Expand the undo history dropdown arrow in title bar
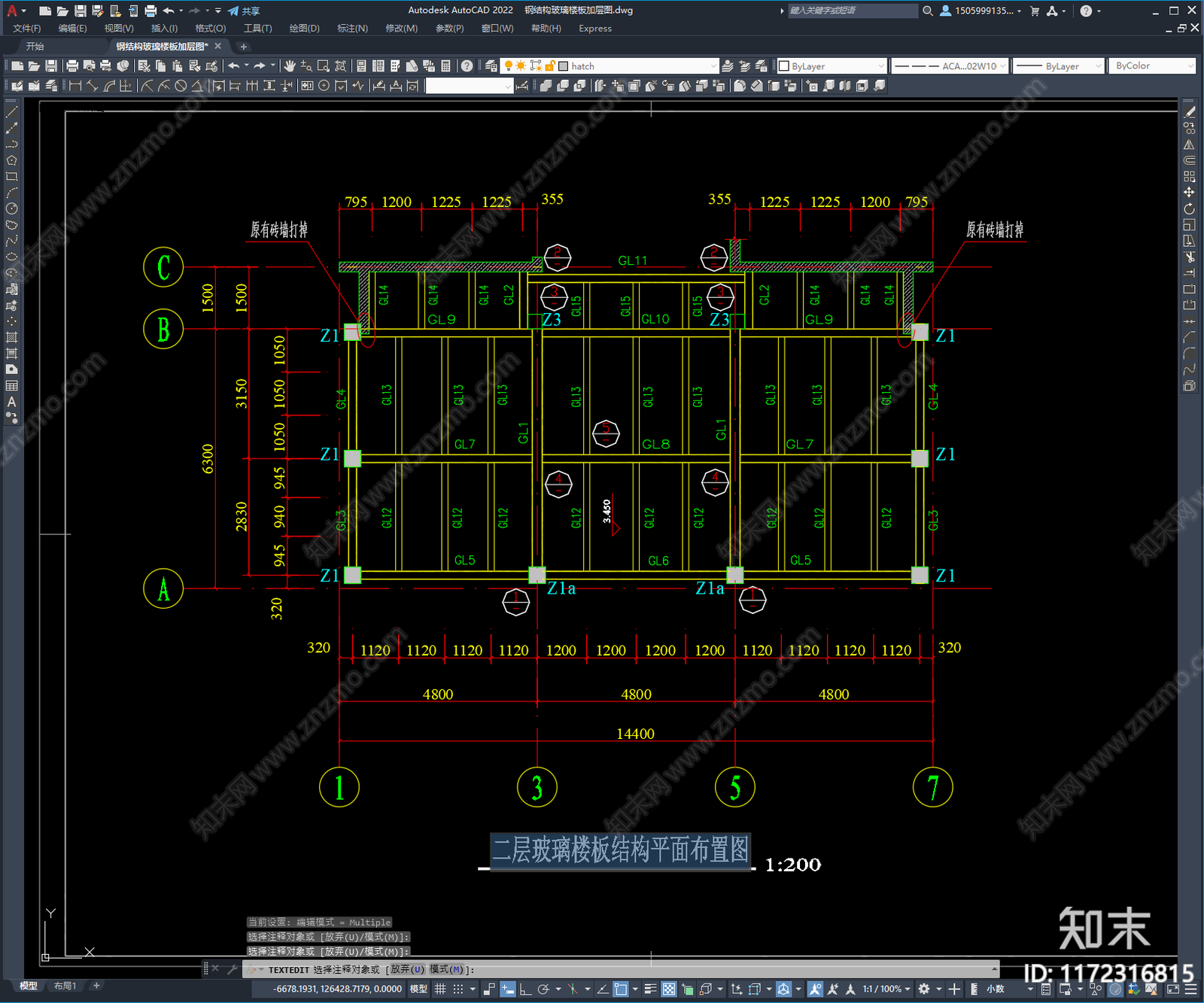 tap(181, 11)
